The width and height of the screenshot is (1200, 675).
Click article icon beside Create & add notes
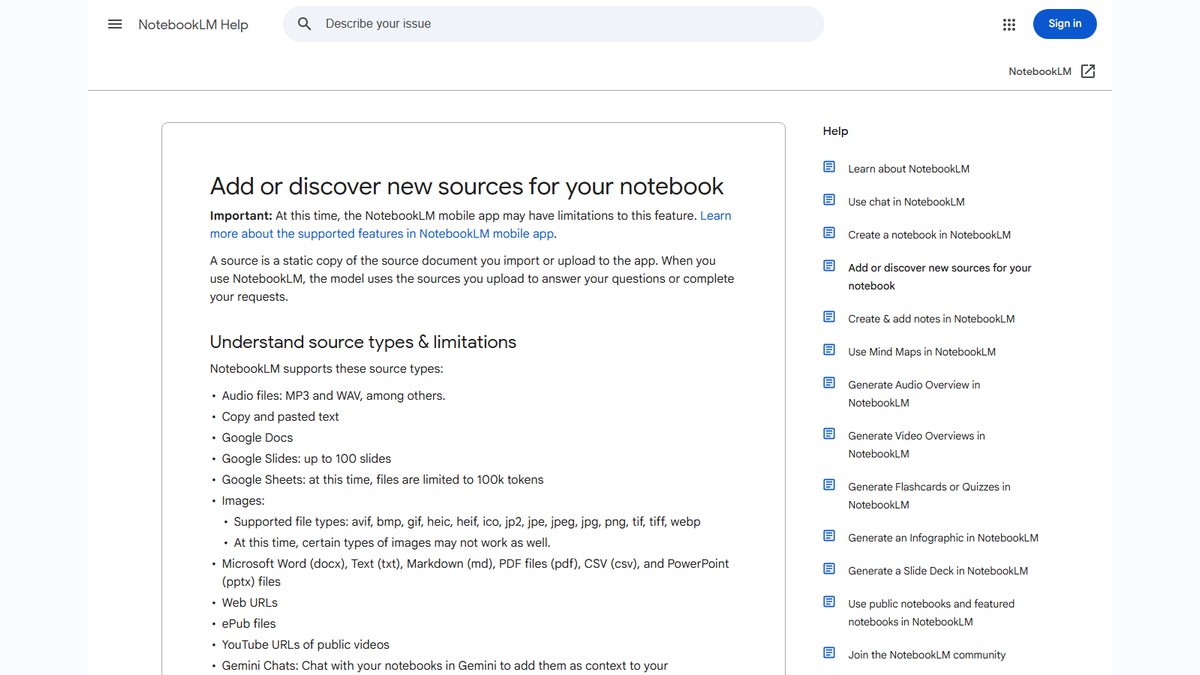pos(829,317)
